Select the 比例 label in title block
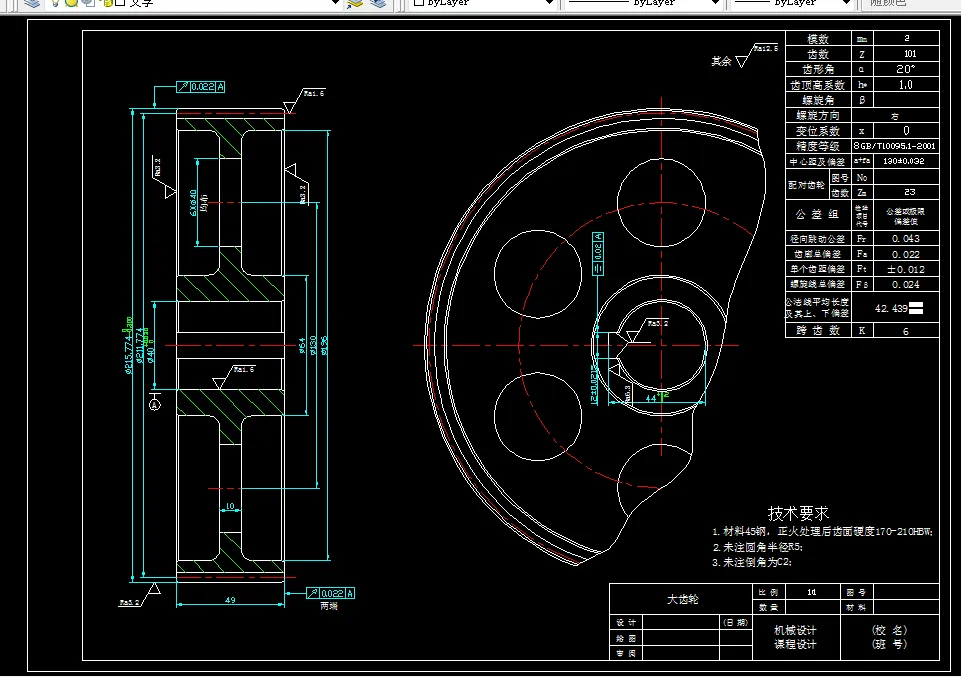Image resolution: width=961 pixels, height=677 pixels. tap(768, 592)
